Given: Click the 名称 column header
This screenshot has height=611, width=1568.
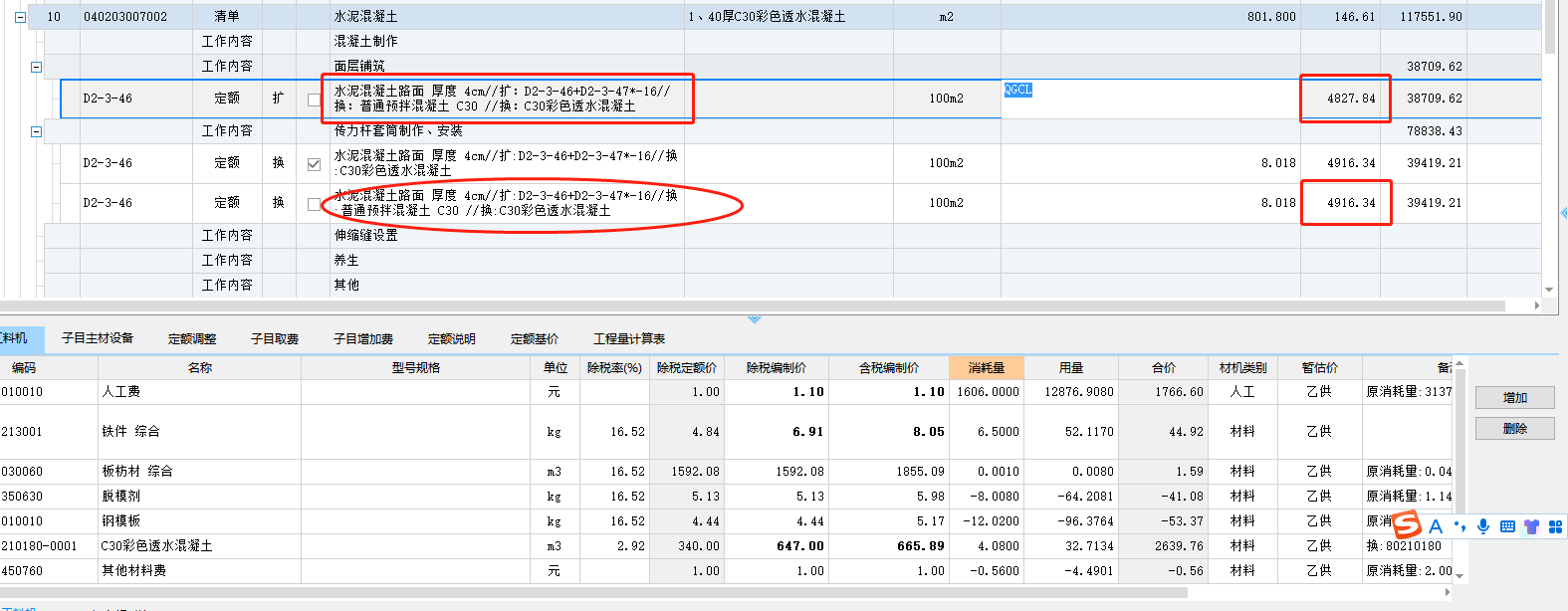Looking at the screenshot, I should 200,367.
